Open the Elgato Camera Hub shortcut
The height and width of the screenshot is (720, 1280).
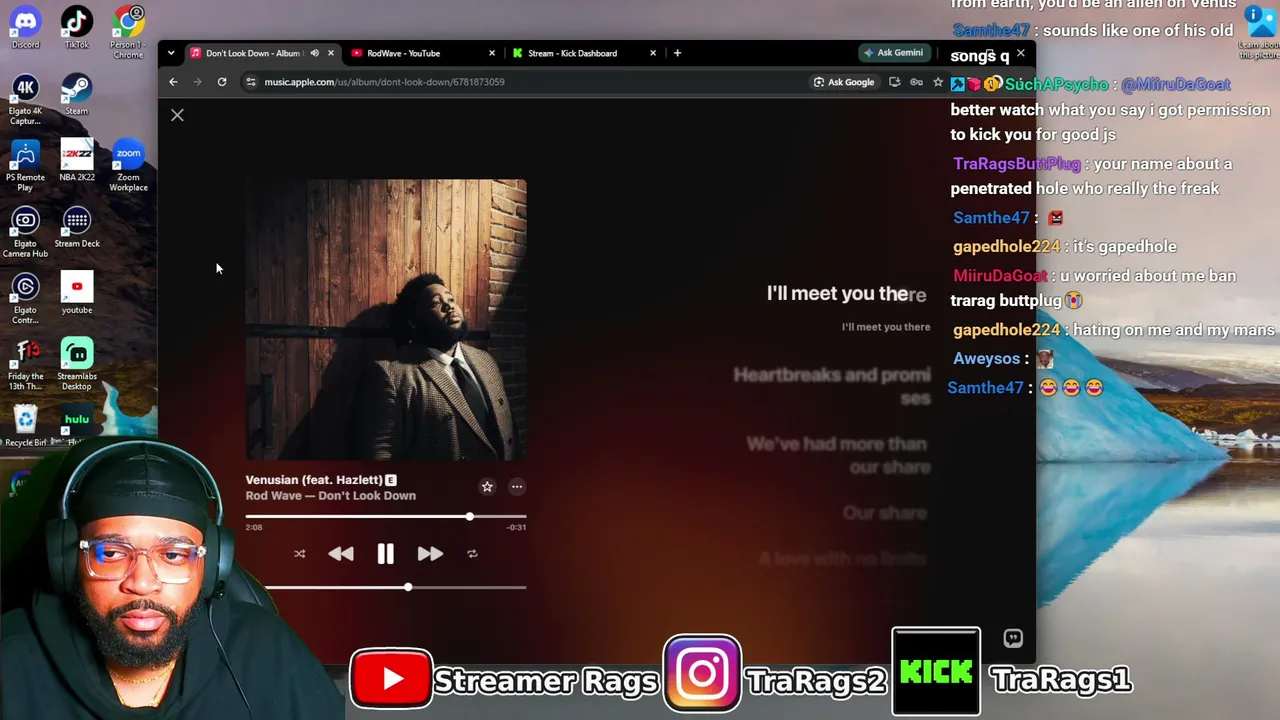click(25, 232)
